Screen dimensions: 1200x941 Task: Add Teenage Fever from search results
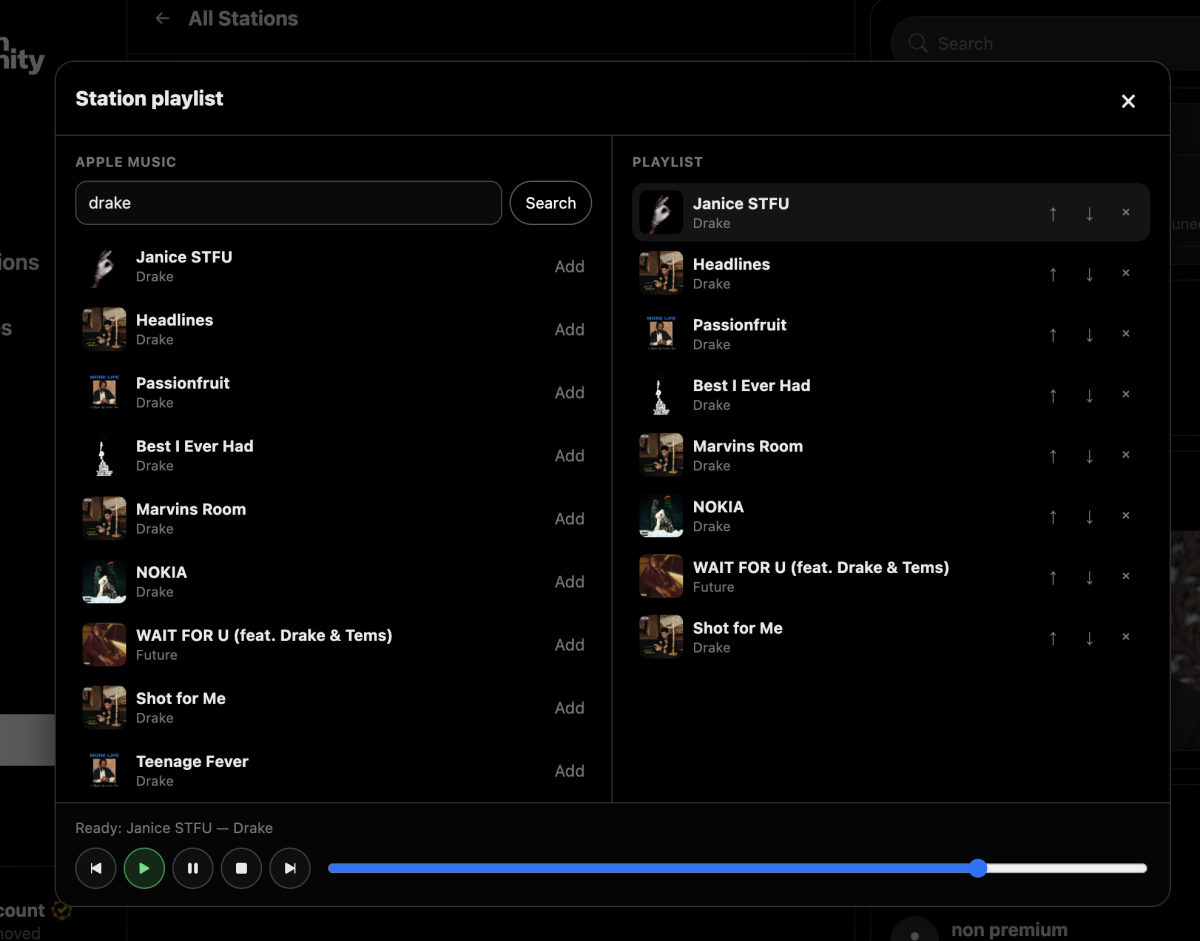tap(570, 770)
